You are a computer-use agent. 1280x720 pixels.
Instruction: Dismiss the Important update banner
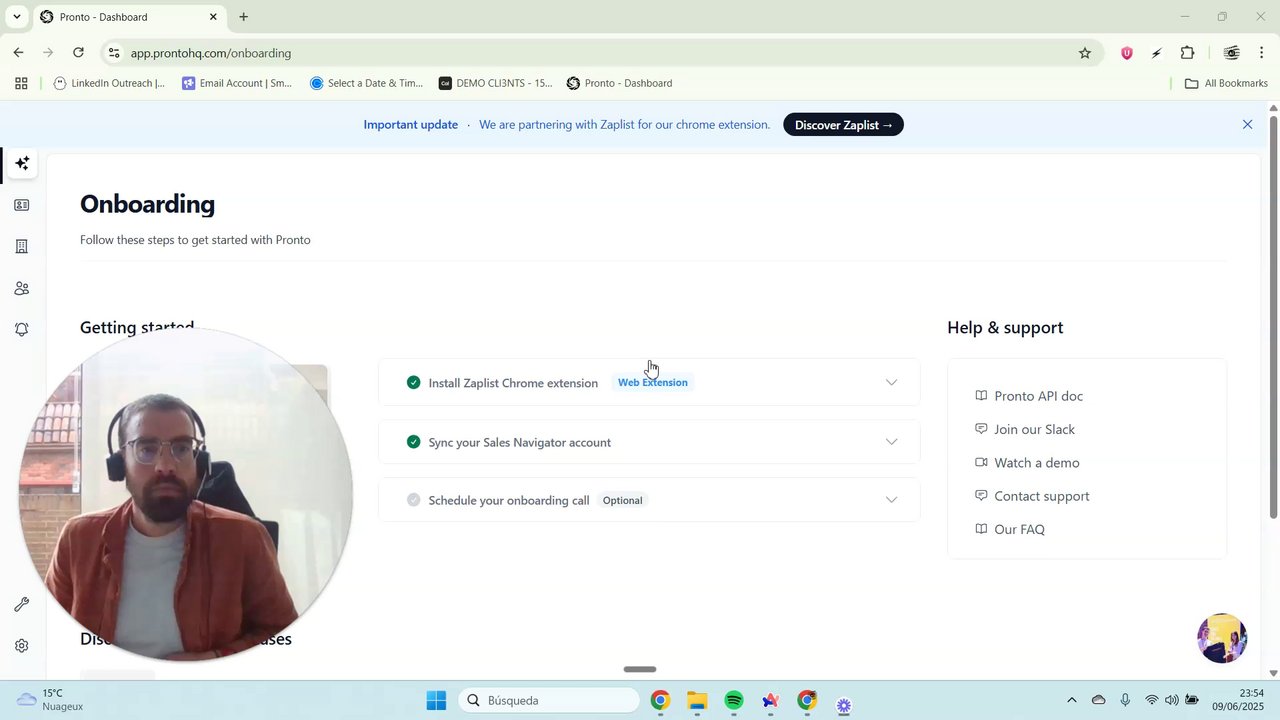tap(1247, 125)
